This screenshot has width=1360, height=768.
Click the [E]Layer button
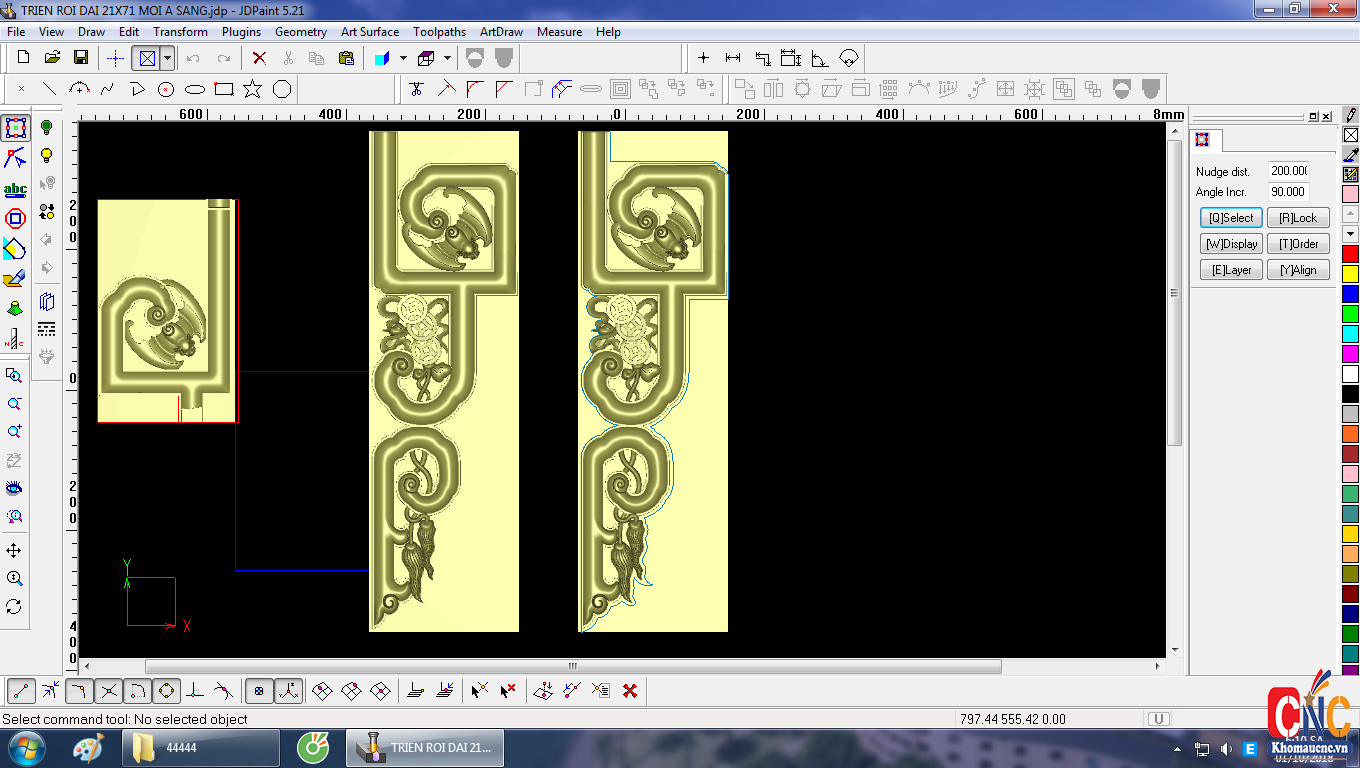coord(1231,270)
